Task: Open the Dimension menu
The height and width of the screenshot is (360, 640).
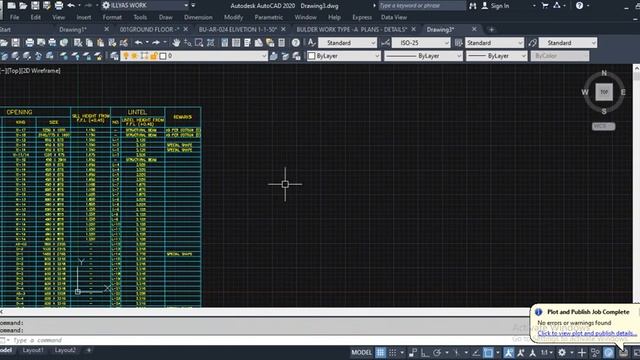Action: coord(198,17)
